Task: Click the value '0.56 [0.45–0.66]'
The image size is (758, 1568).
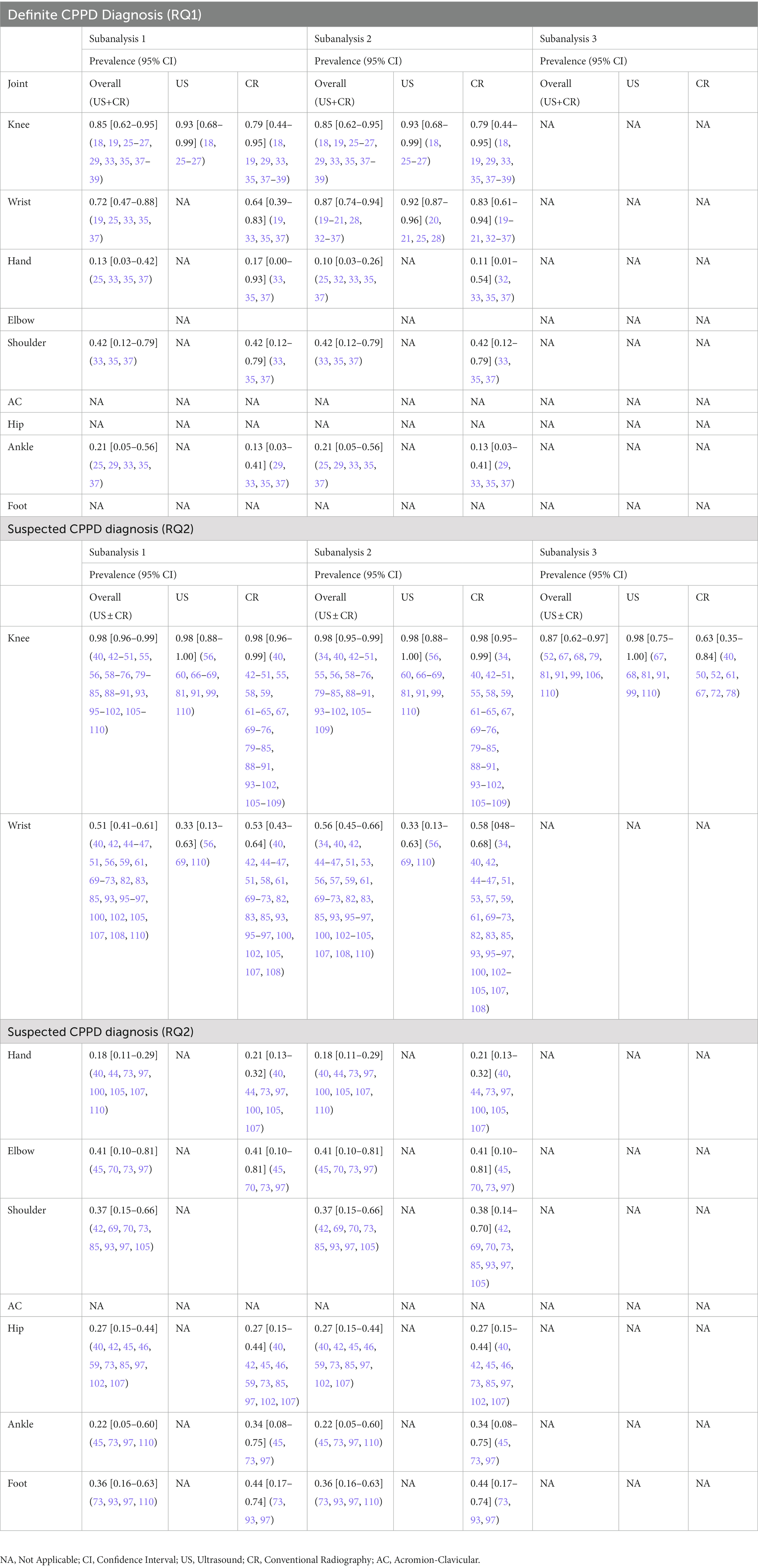Action: [x=348, y=825]
